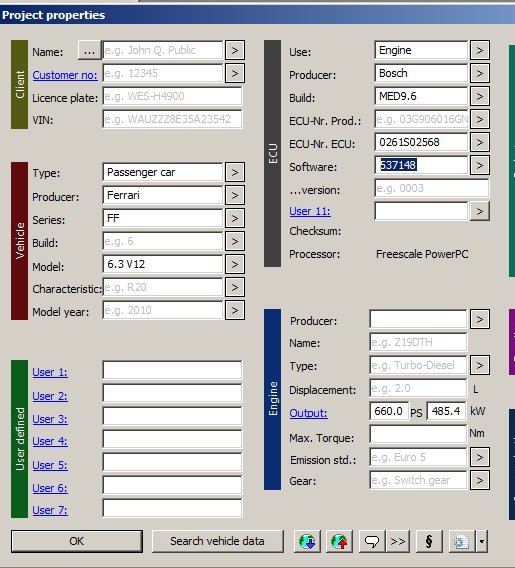Screen dimensions: 515x568
Task: Click the ellipsis button next to Name
Action: 89,50
